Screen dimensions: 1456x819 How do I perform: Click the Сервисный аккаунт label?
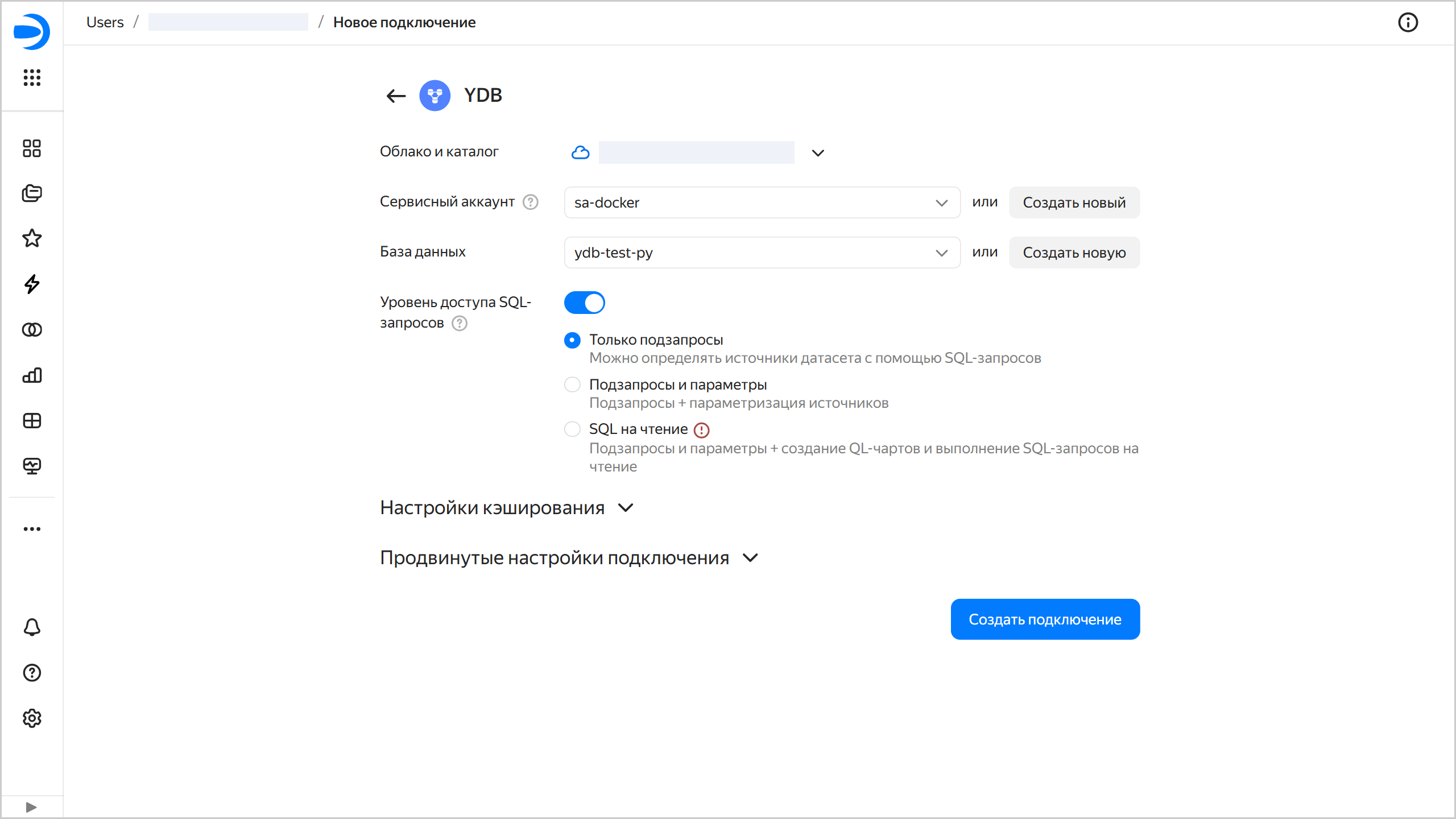tap(447, 201)
